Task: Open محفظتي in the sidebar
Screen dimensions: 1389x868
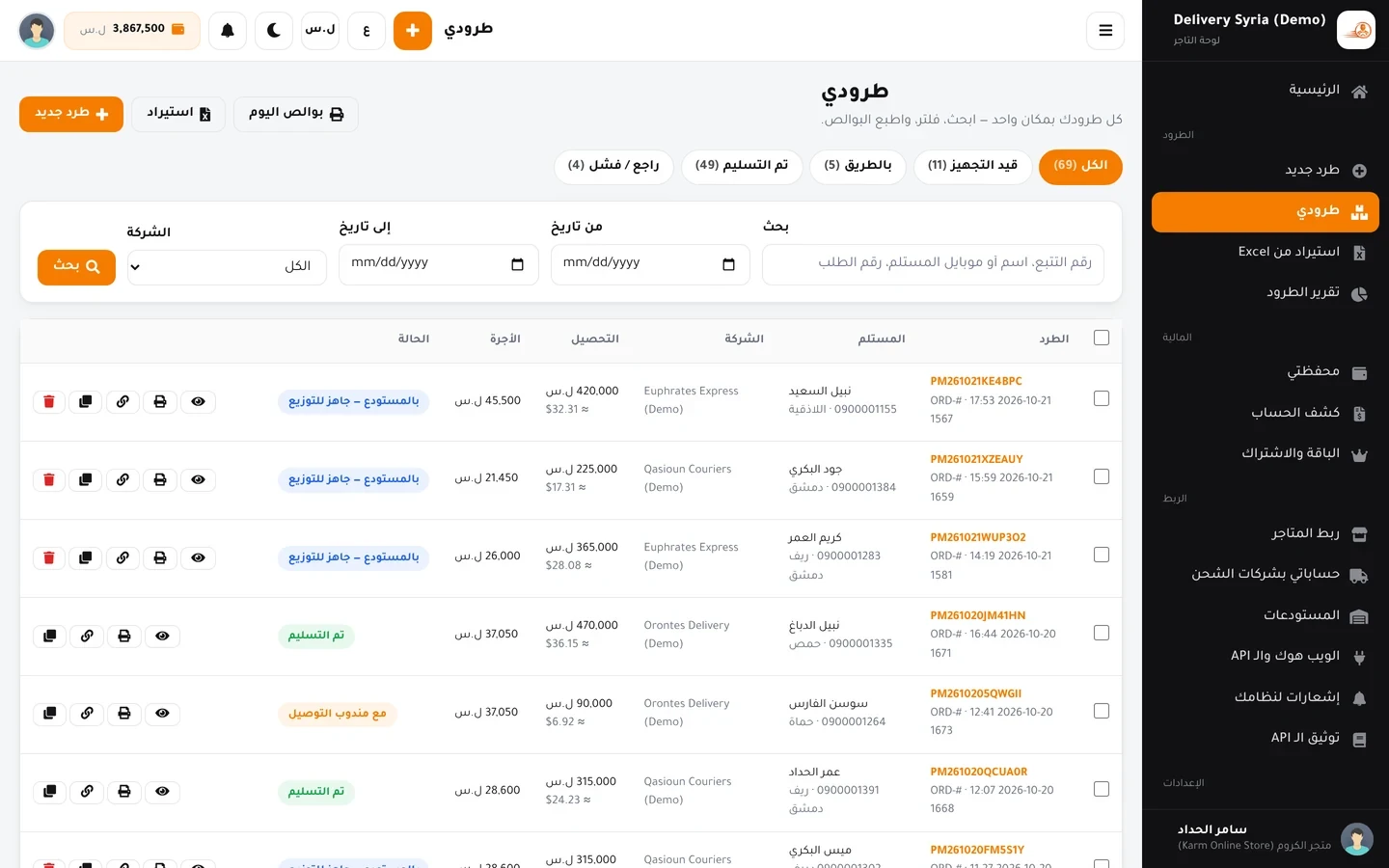Action: click(x=1266, y=372)
